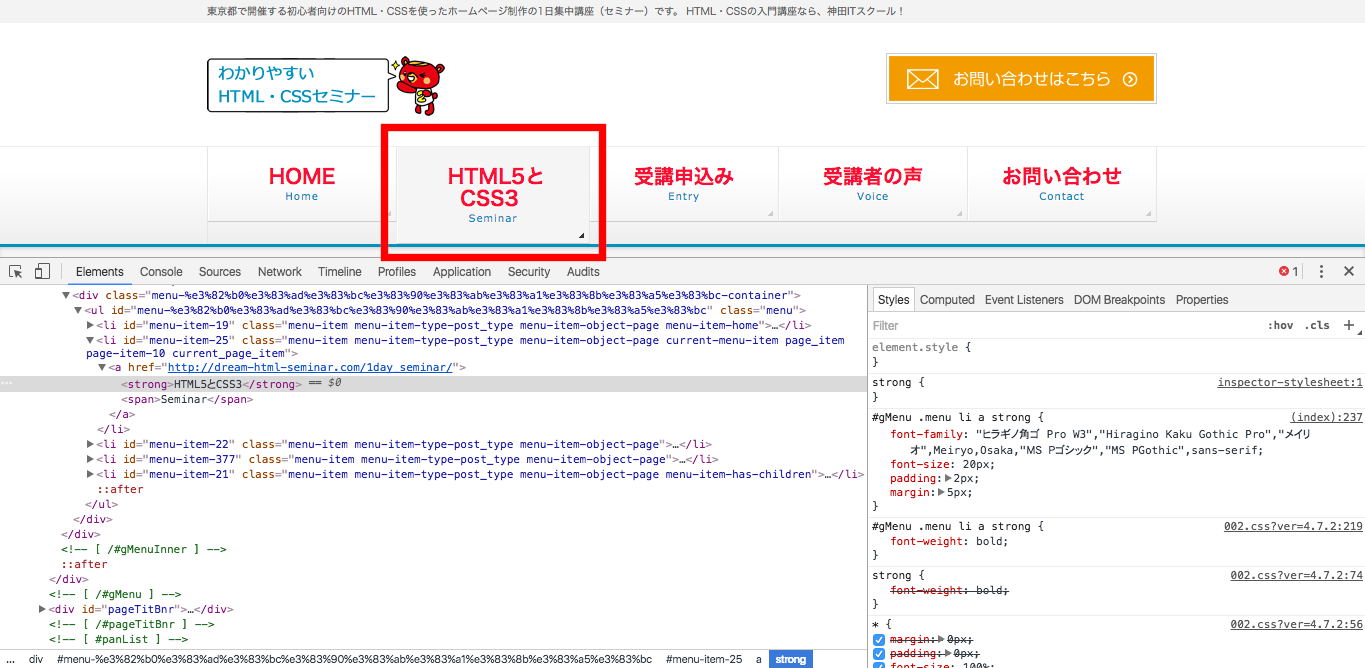Toggle the device toolbar icon

pos(42,272)
